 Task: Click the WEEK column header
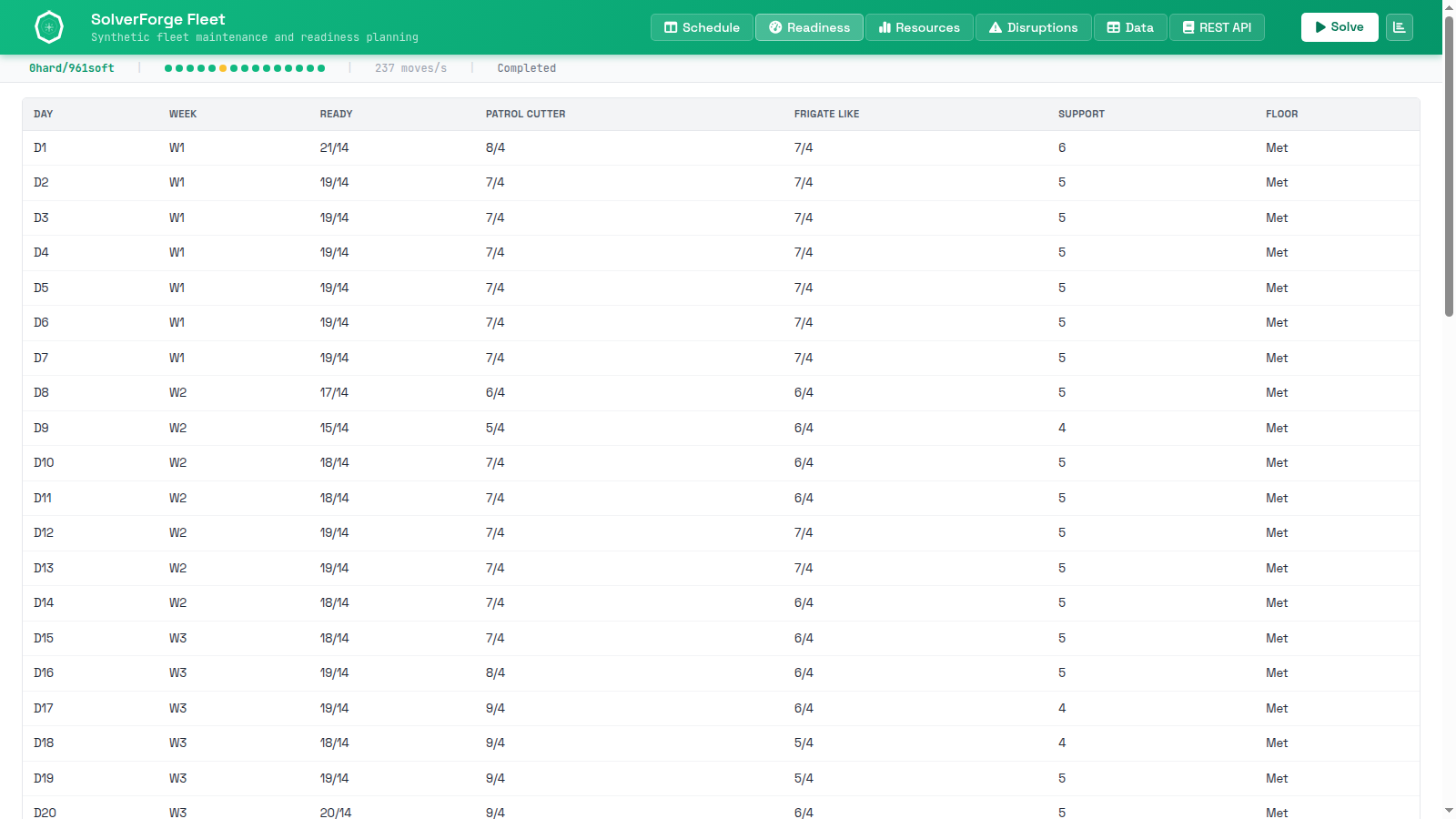[x=183, y=114]
